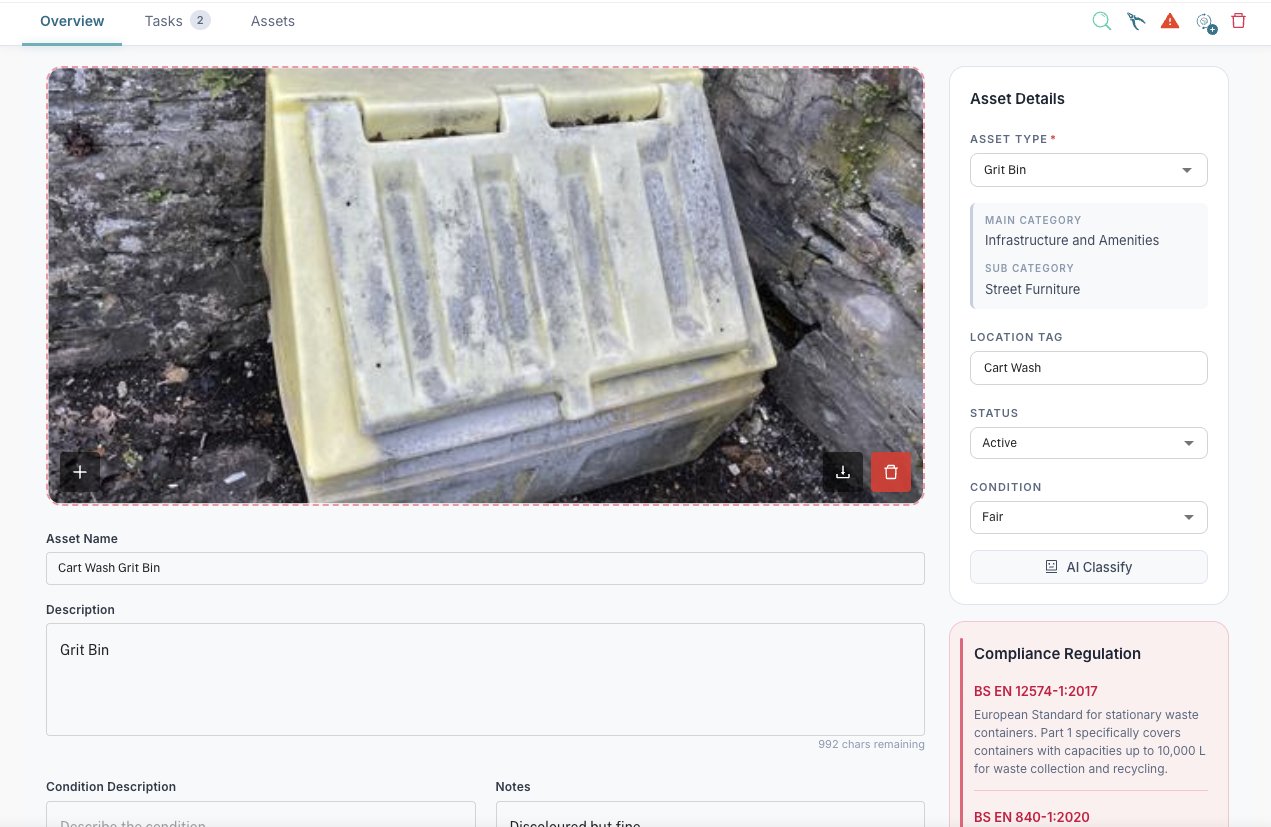Click the 992 chars remaining counter

pos(871,745)
